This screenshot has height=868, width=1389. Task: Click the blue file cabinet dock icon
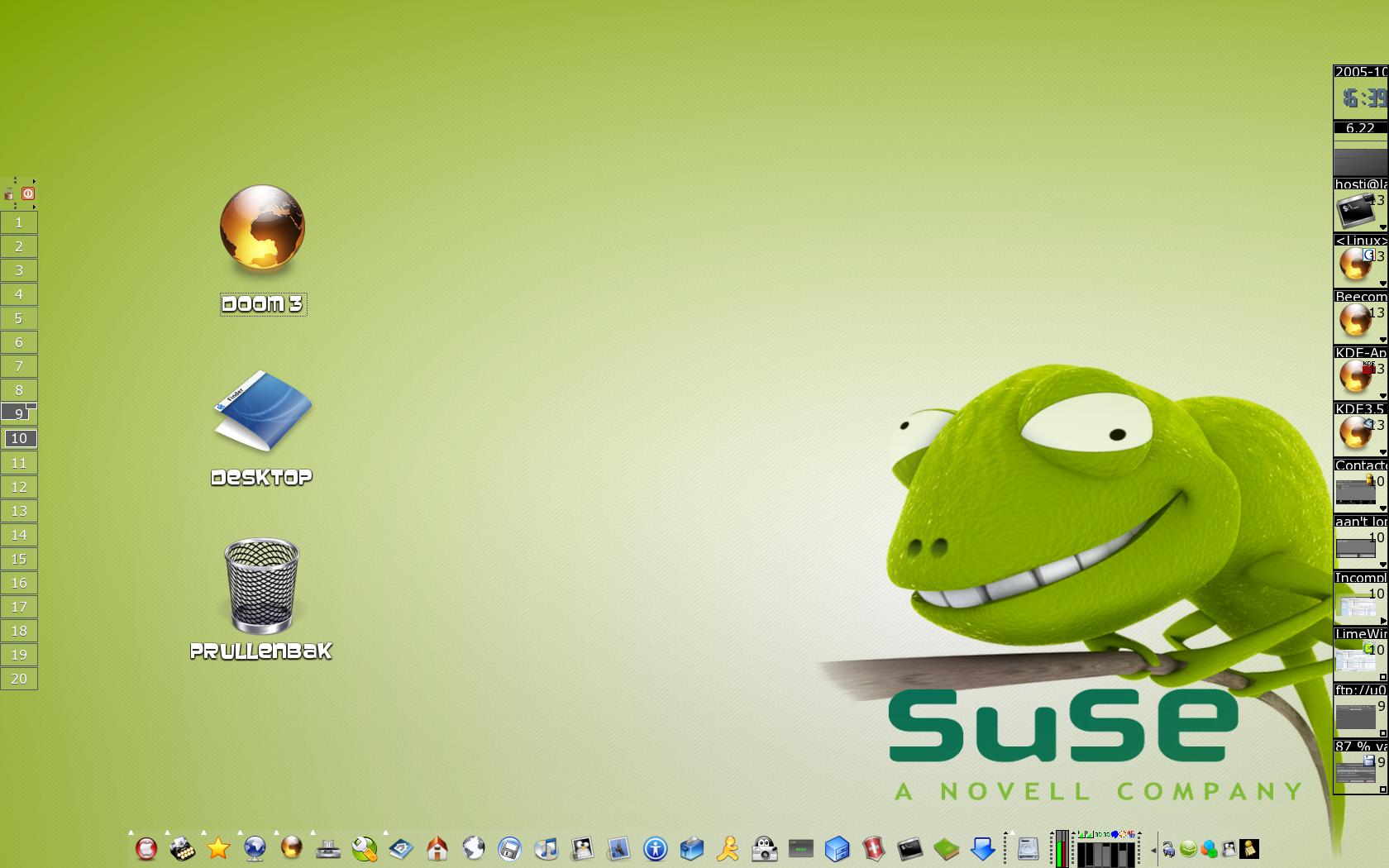click(x=838, y=849)
